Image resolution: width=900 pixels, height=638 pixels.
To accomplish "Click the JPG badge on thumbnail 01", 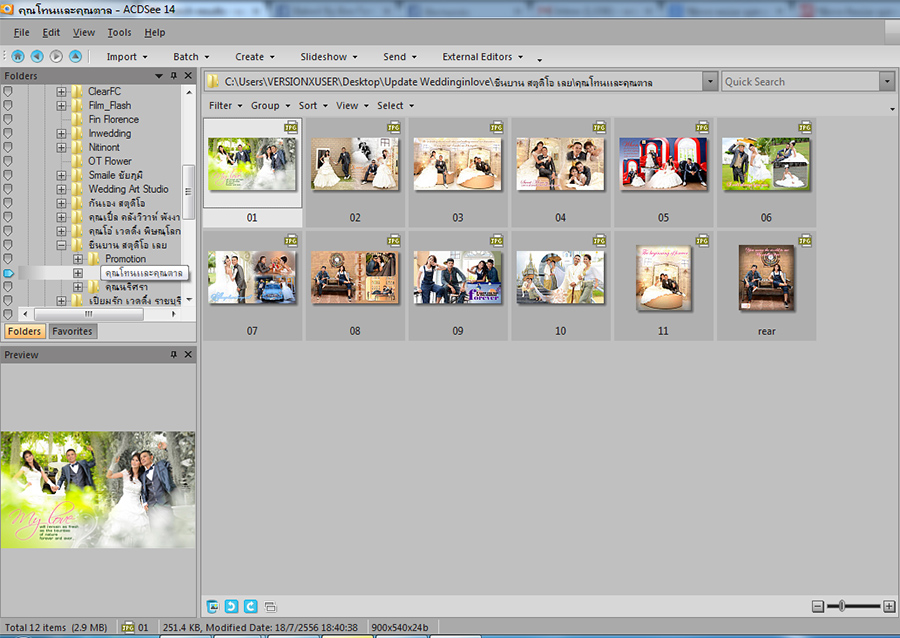I will (x=290, y=127).
